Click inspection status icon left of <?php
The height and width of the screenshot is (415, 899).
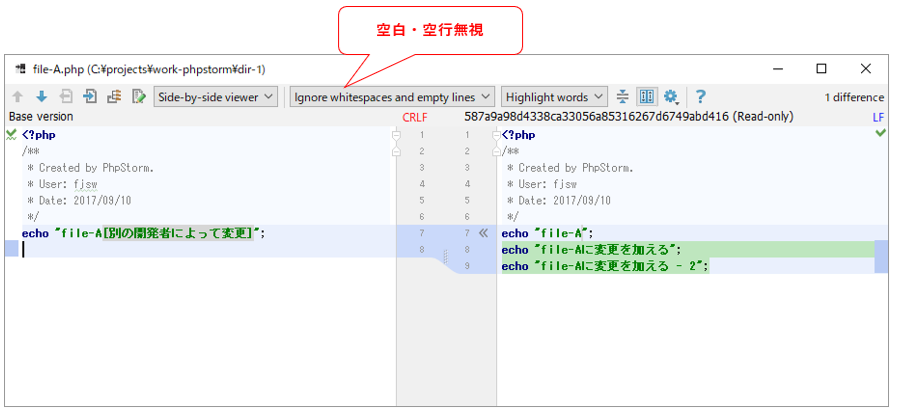(11, 135)
